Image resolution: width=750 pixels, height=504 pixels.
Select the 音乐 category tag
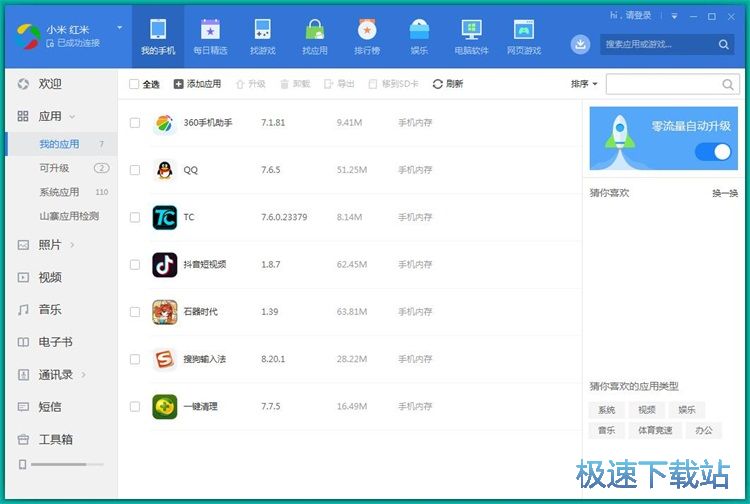pyautogui.click(x=606, y=430)
